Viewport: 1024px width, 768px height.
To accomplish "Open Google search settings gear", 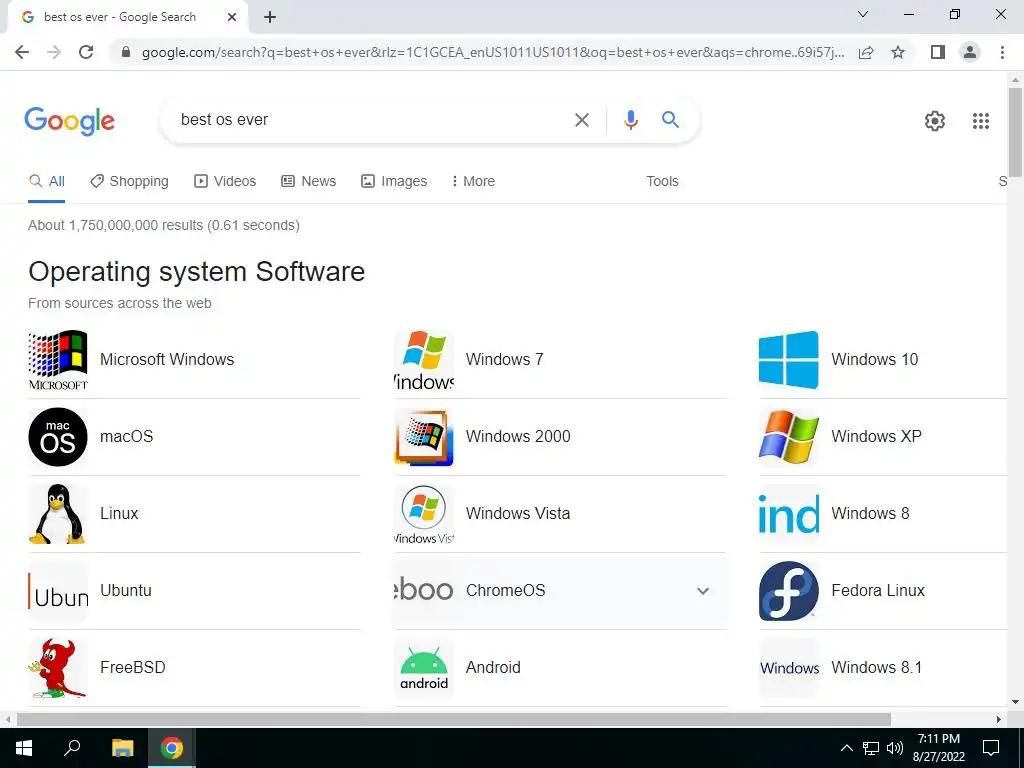I will coord(935,121).
